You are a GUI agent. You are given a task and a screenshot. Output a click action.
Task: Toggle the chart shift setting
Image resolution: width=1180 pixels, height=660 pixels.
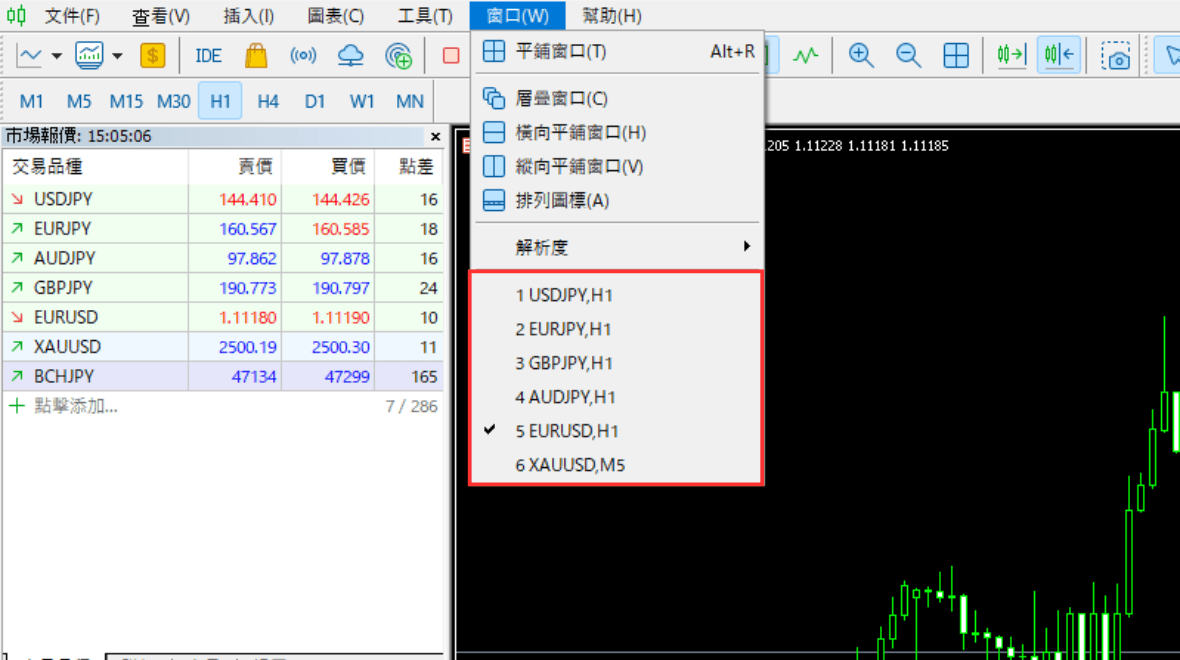coord(1059,56)
